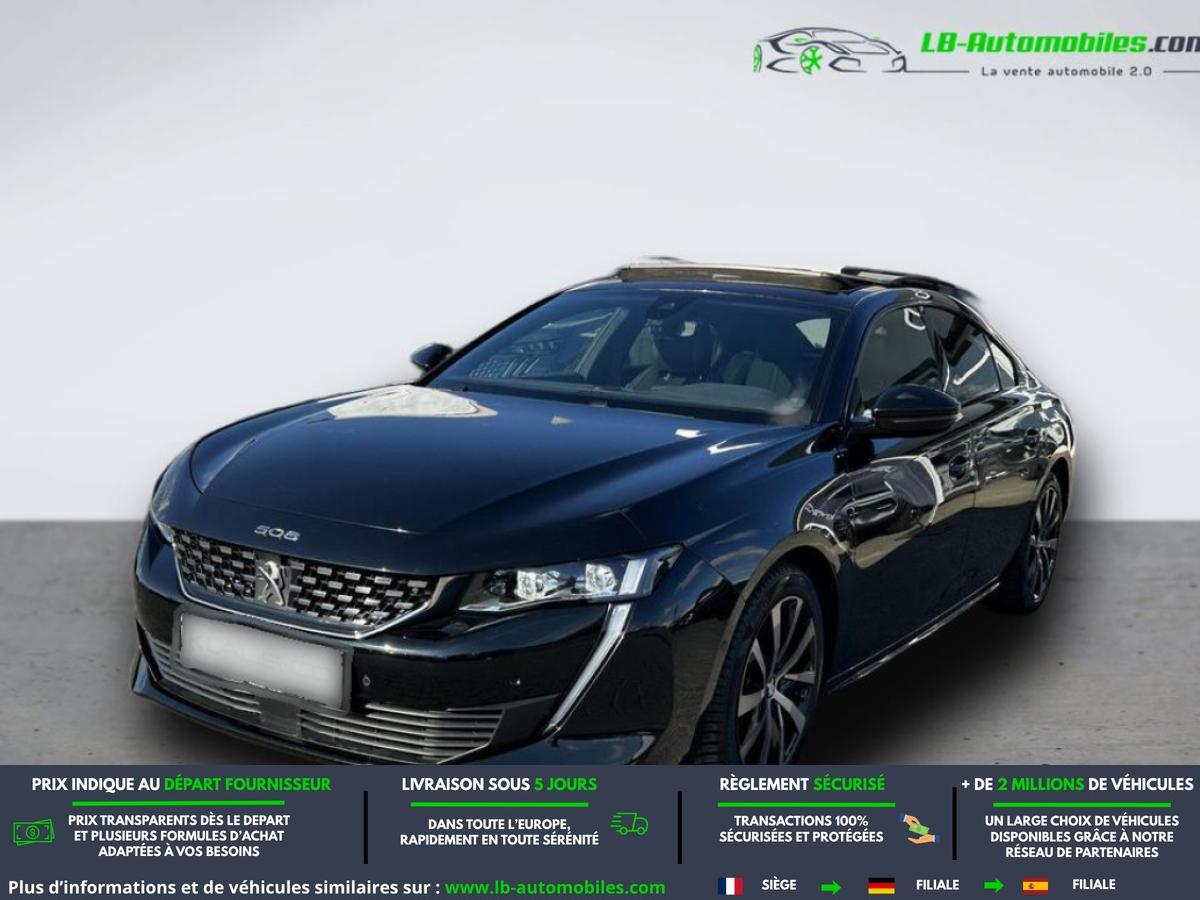Click the text 'TRANSACTIONS 100% SÉCURISÉES ET PROTÉGÉES'
This screenshot has height=900, width=1200.
(801, 829)
